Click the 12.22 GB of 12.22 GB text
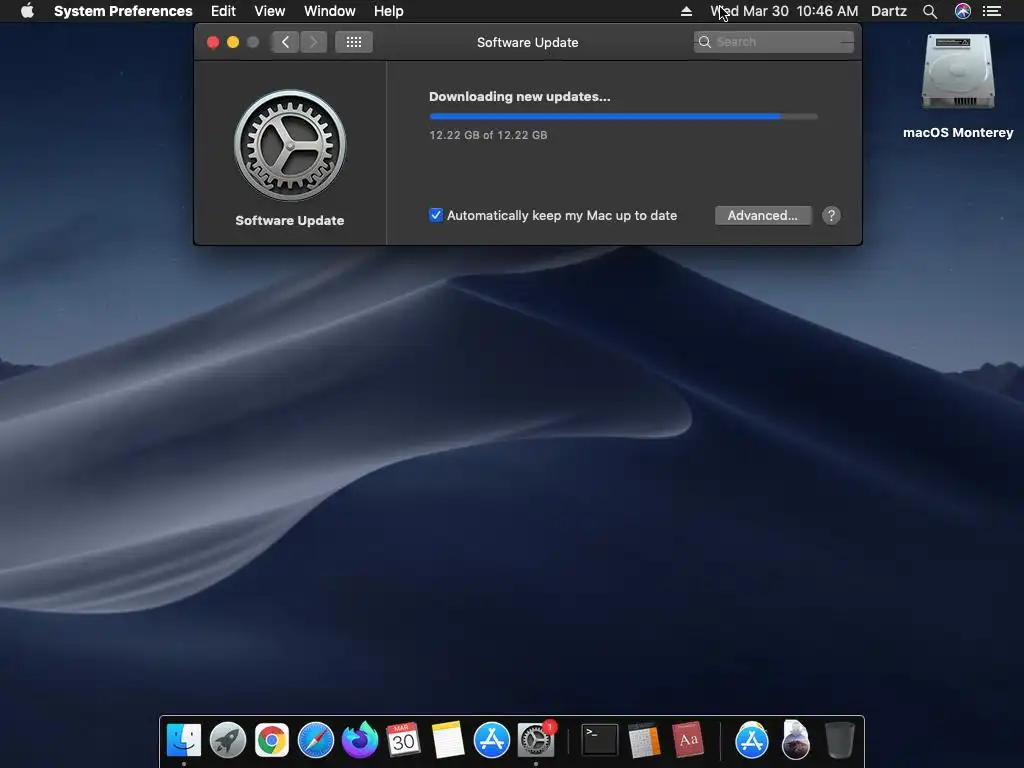Image resolution: width=1024 pixels, height=768 pixels. pyautogui.click(x=488, y=135)
